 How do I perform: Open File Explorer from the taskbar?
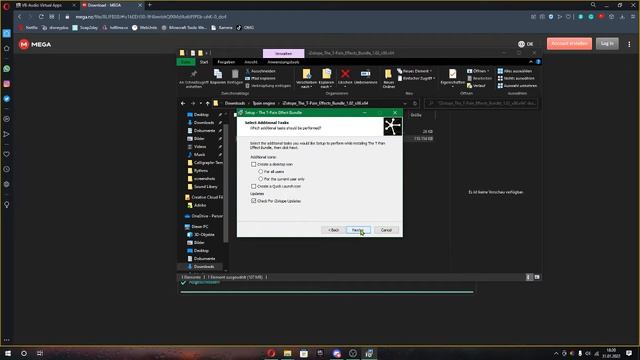point(287,353)
